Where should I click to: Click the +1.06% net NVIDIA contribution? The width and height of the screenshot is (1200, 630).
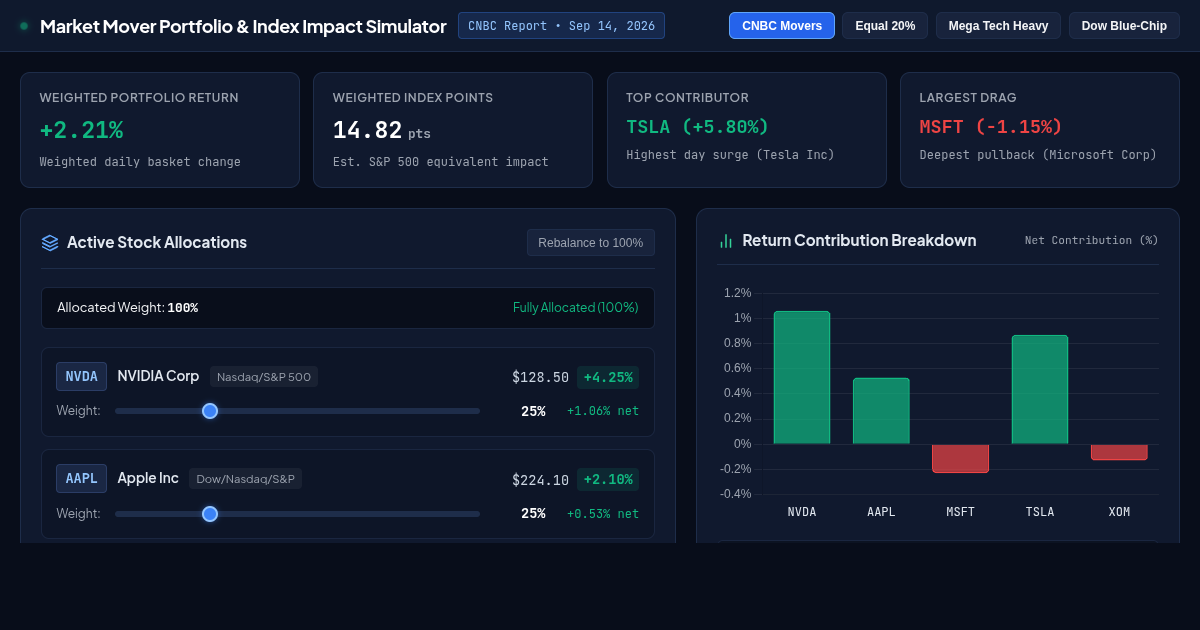point(603,411)
